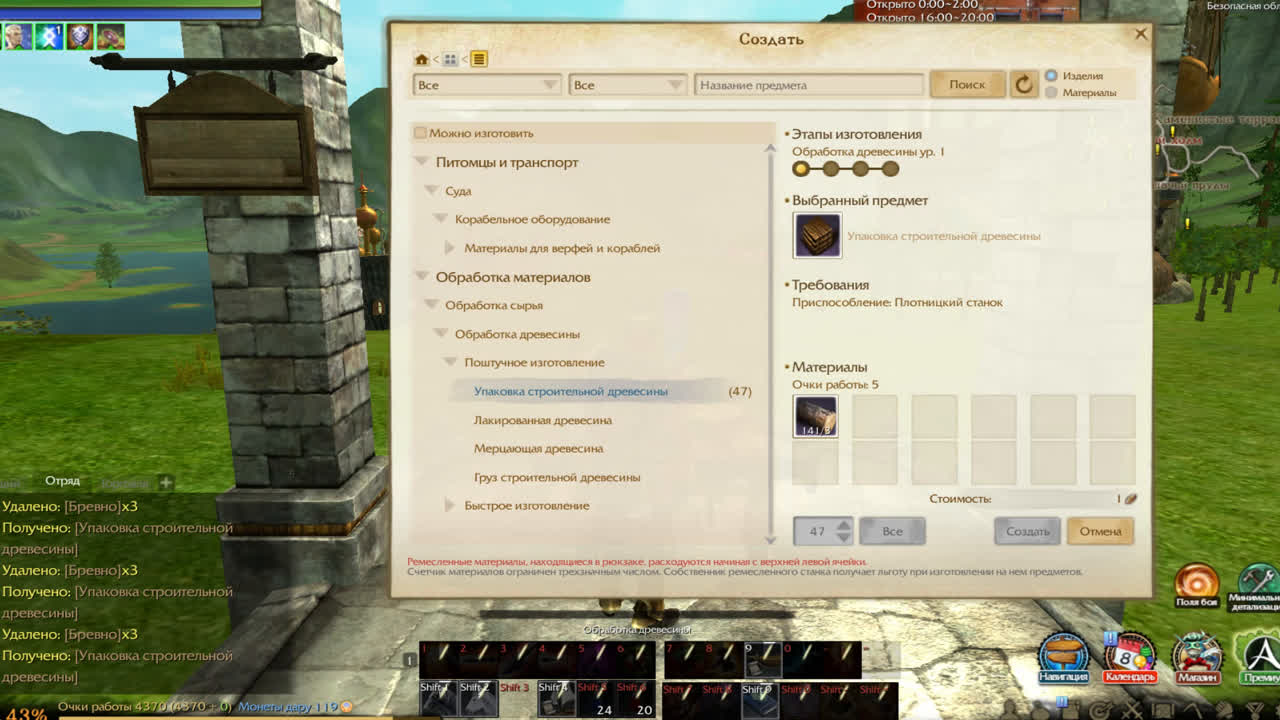Use the Shift 9 hotbar slot
1280x720 pixels.
coord(760,699)
